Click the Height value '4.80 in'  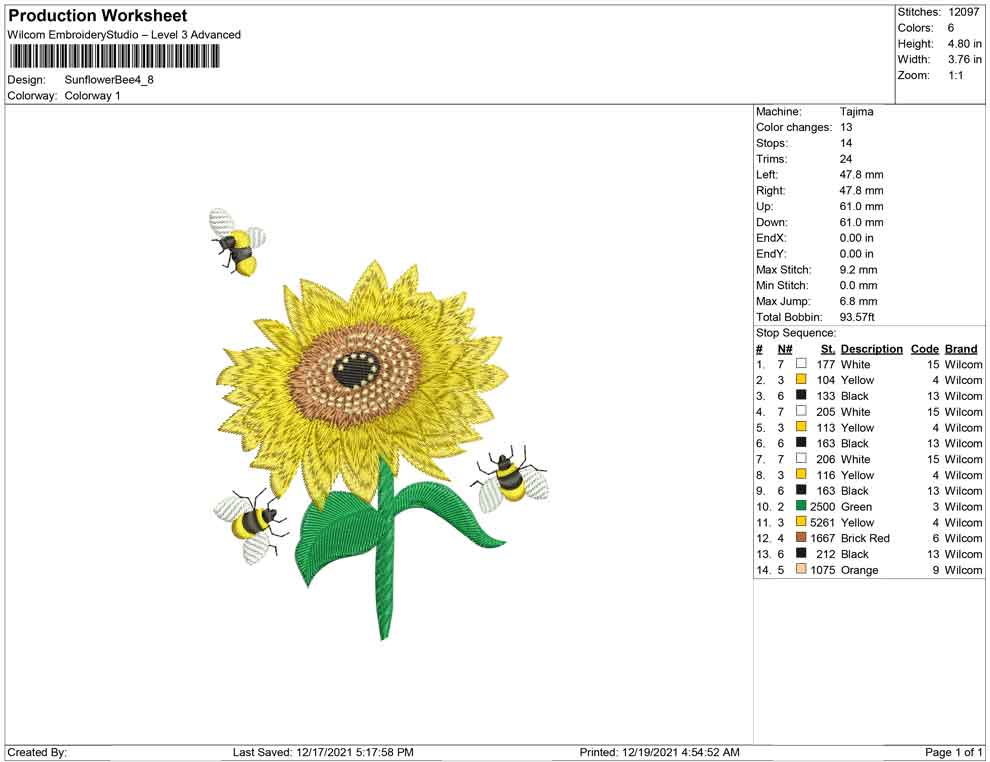964,44
